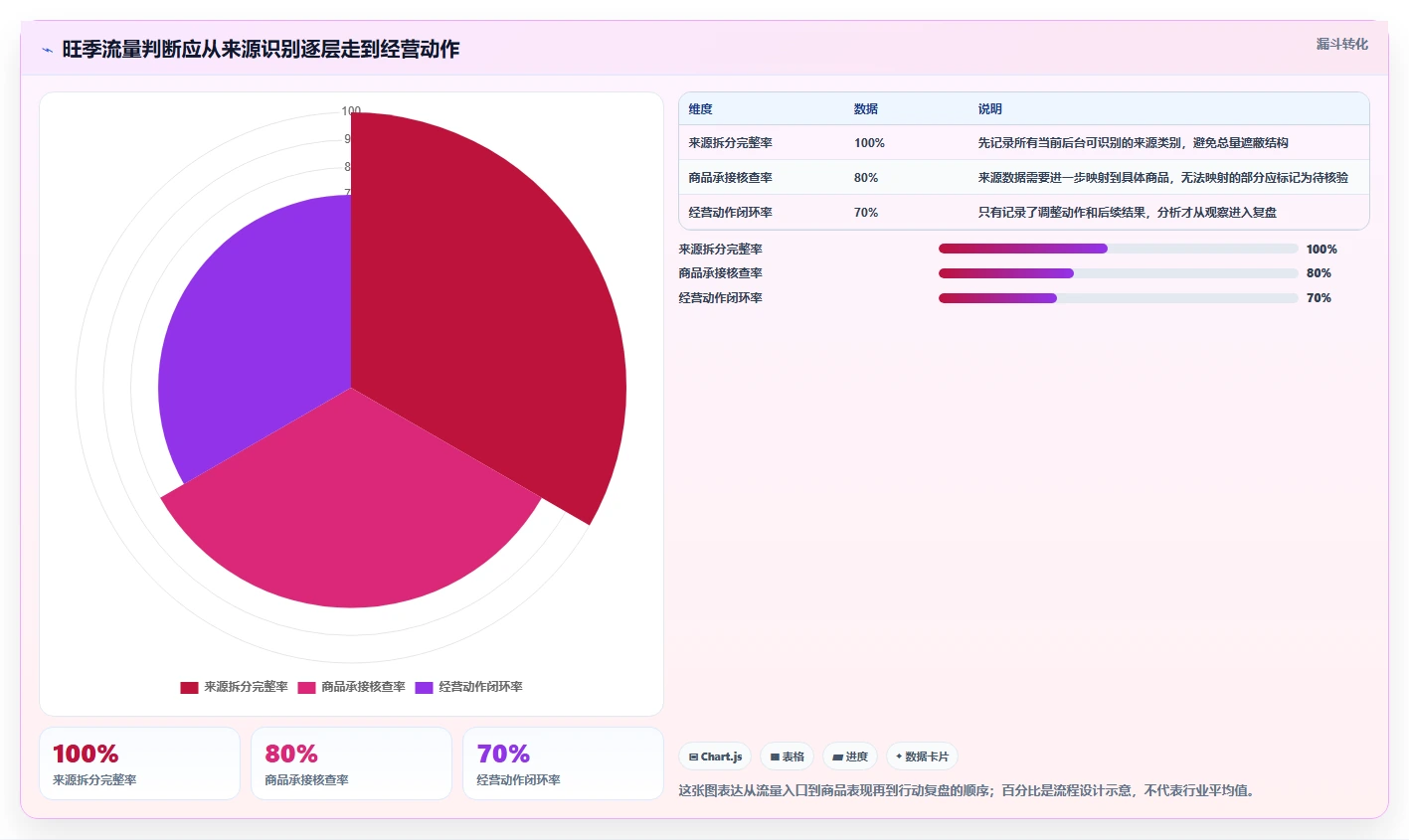The width and height of the screenshot is (1409, 840).
Task: Click the 80% value in the table
Action: pos(866,178)
